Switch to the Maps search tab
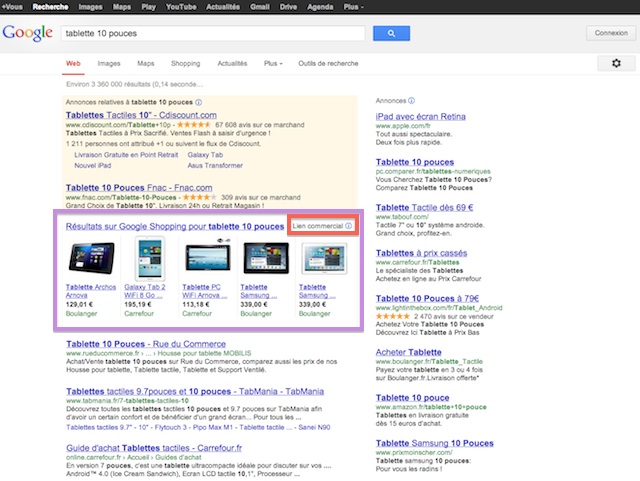 pyautogui.click(x=146, y=63)
